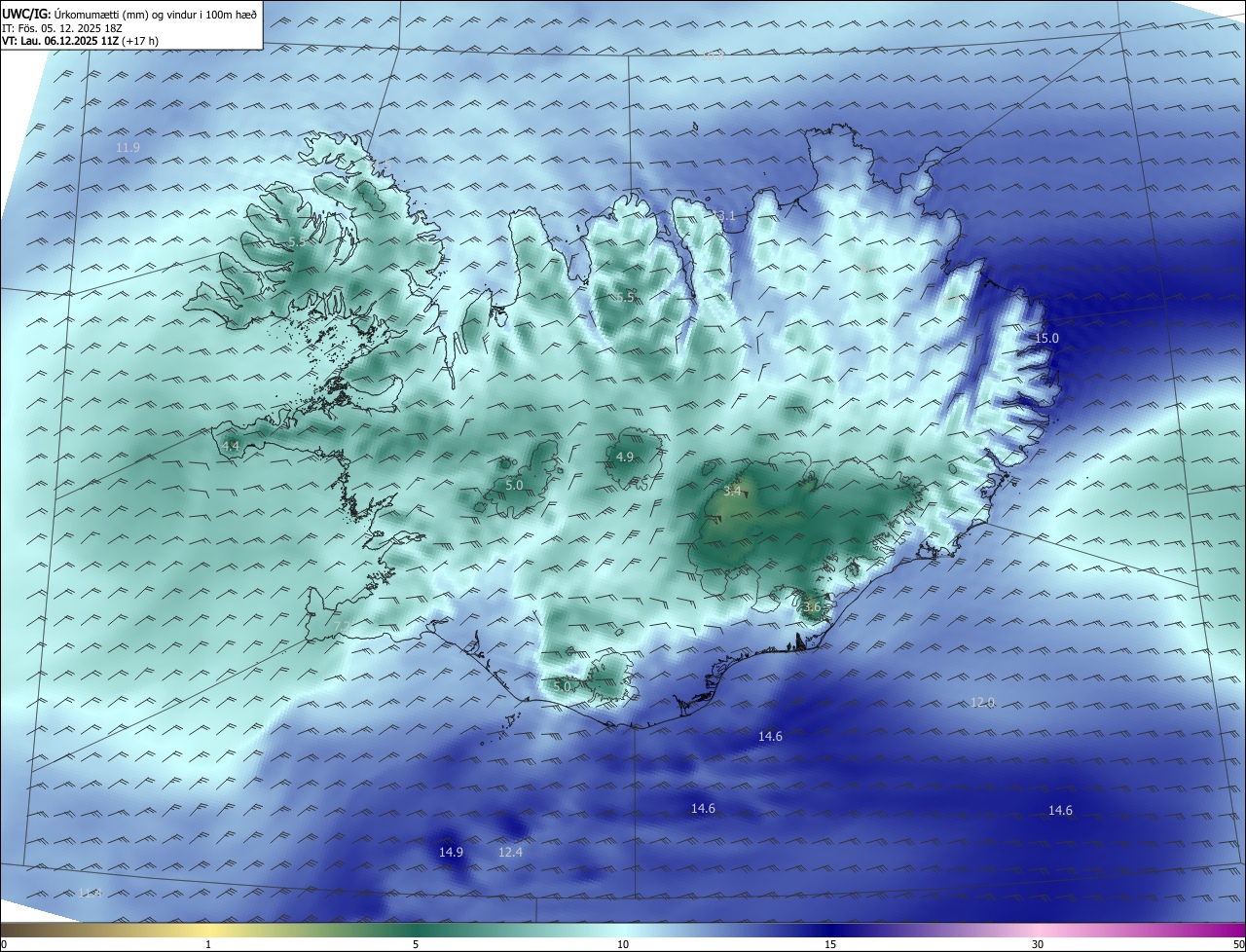
Task: Click the 5.0 value label on the Langjökull glacier
Action: pos(514,485)
